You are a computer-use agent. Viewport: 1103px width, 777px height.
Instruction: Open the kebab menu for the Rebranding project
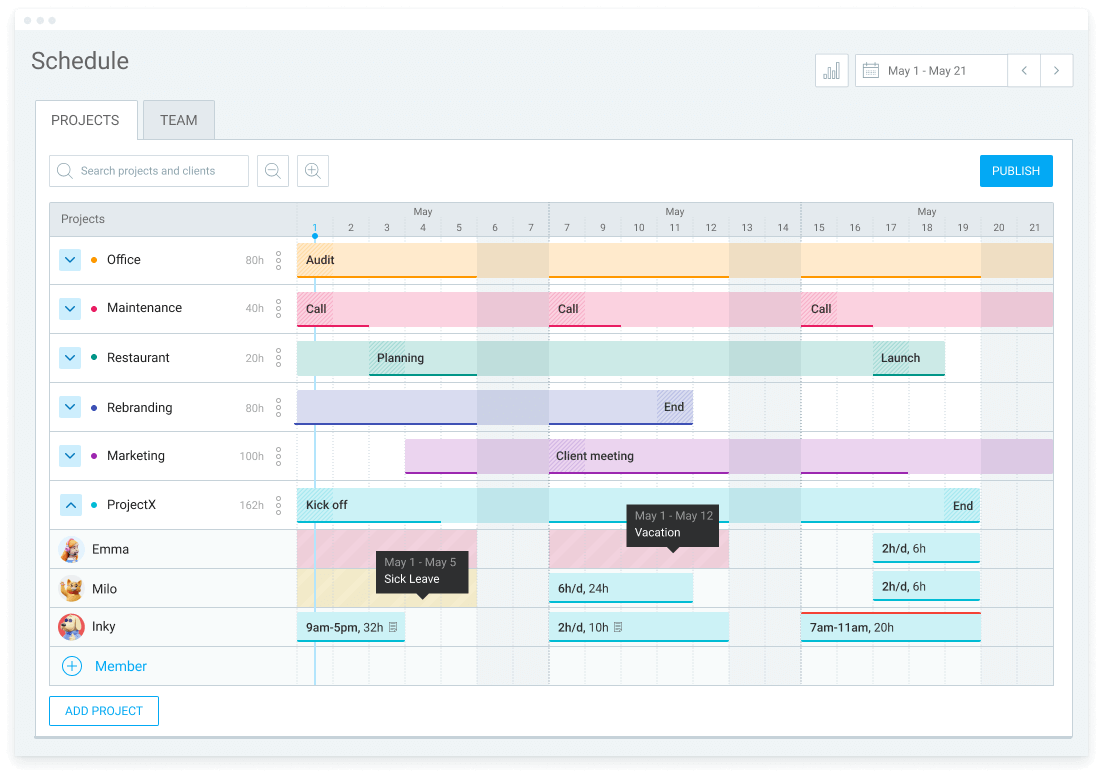pos(278,407)
